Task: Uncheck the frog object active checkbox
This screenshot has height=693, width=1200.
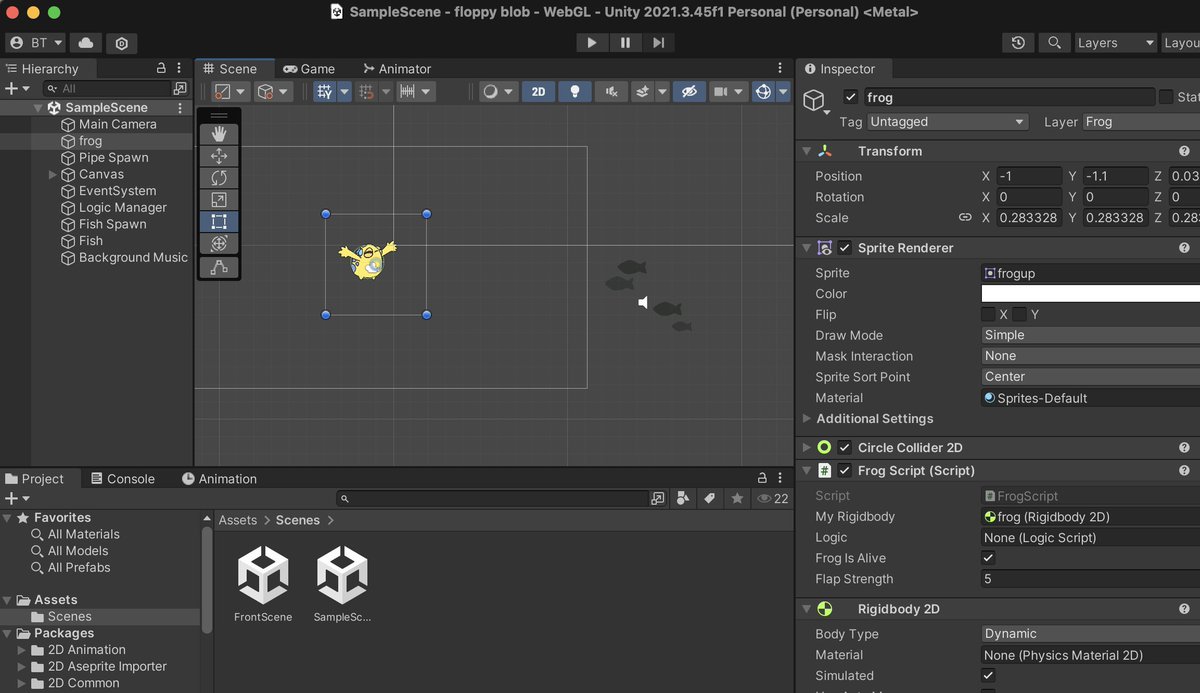Action: pos(851,97)
